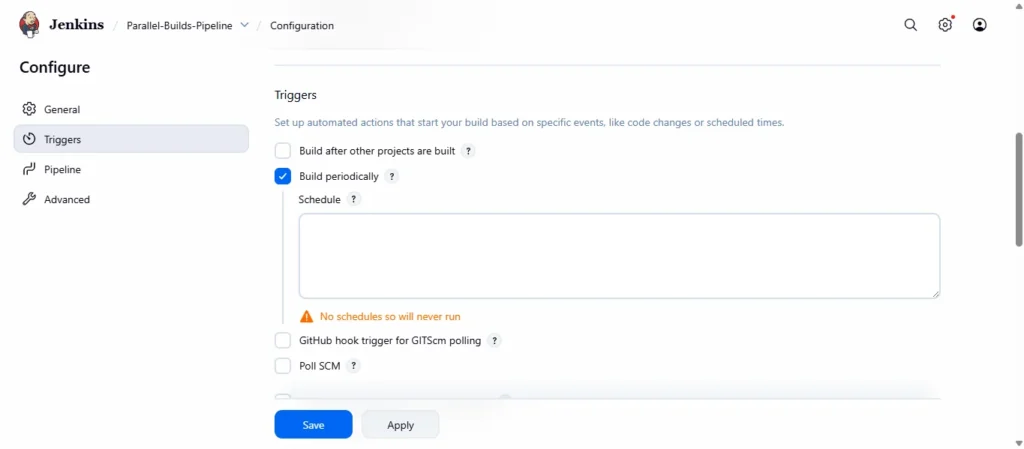
Task: Show help for Build after other projects
Action: point(468,151)
